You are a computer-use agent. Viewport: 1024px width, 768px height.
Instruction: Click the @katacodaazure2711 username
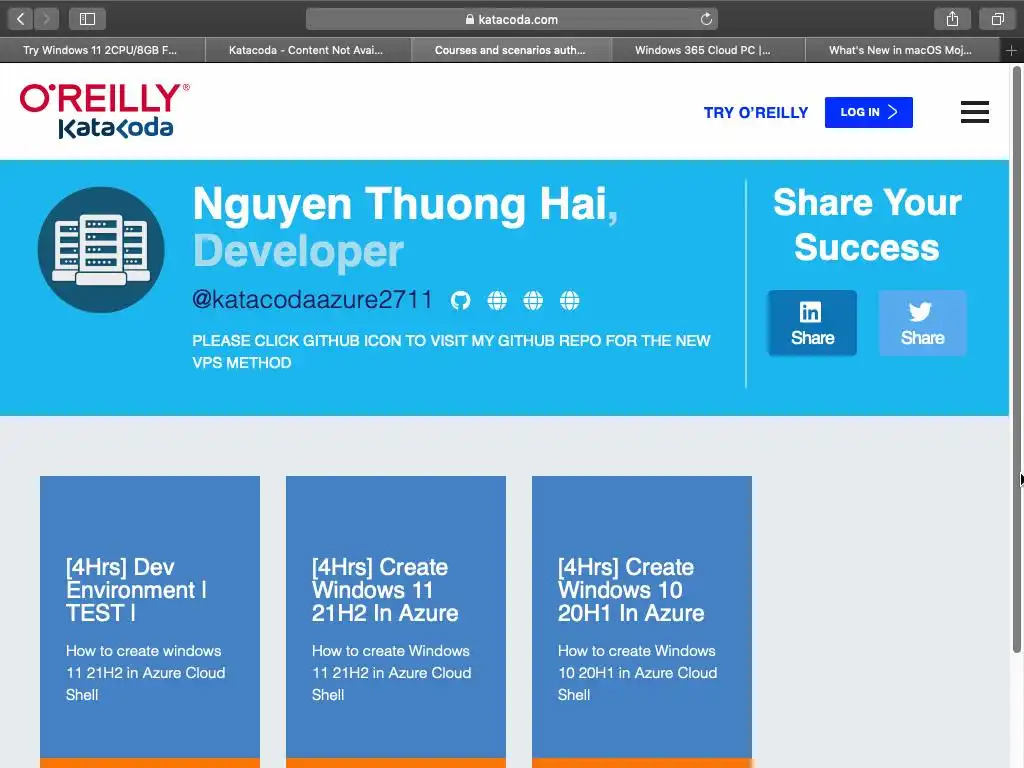click(312, 300)
